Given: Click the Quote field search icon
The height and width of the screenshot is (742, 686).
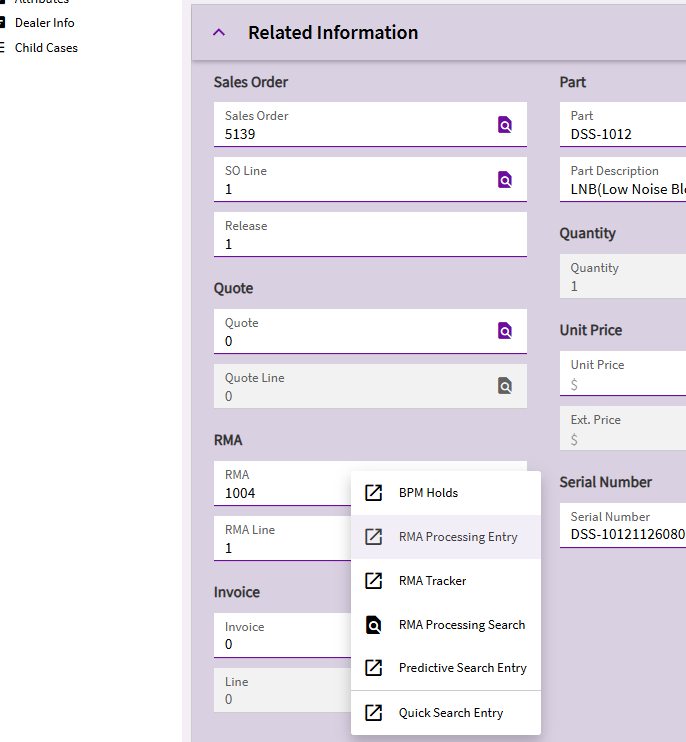Looking at the screenshot, I should [505, 331].
